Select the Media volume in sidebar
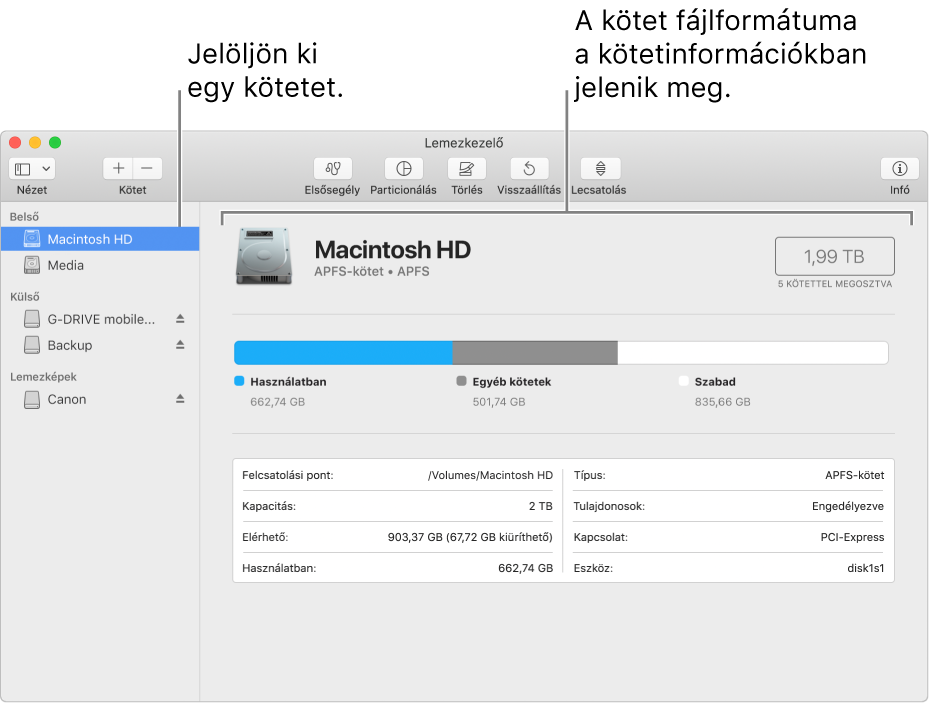This screenshot has width=931, height=705. (100, 265)
